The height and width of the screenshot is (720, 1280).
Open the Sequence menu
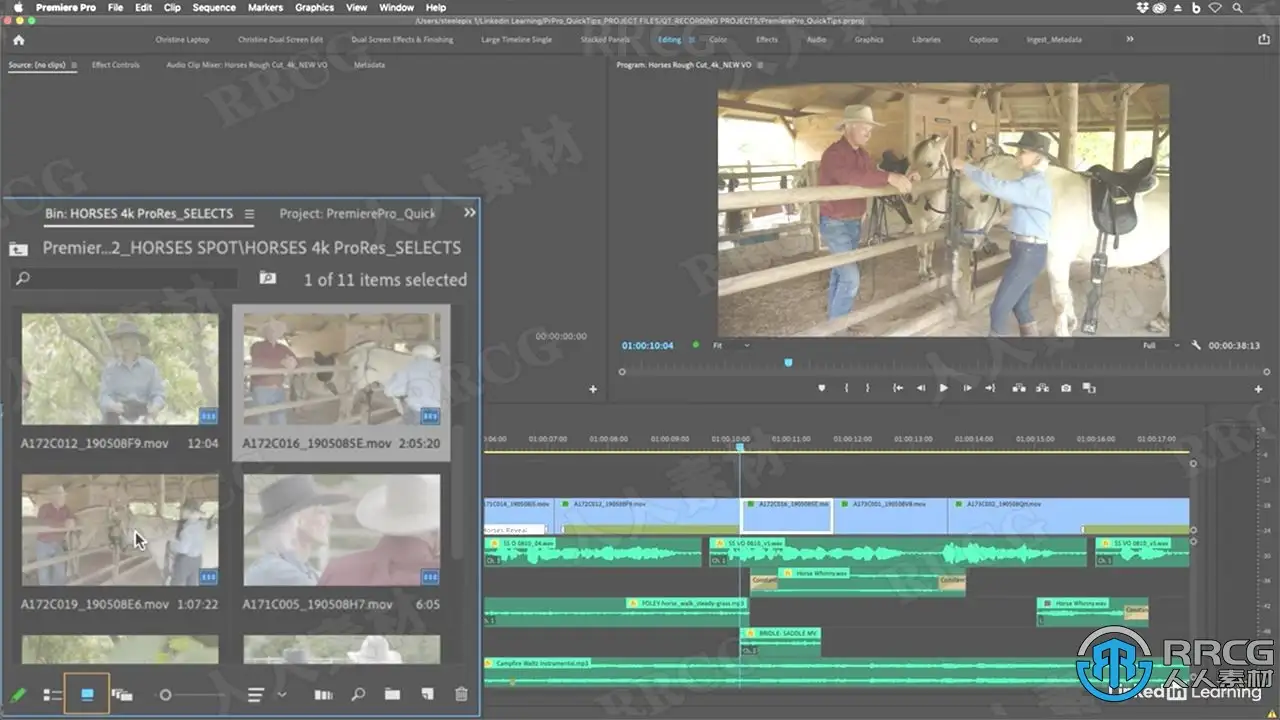click(x=214, y=7)
